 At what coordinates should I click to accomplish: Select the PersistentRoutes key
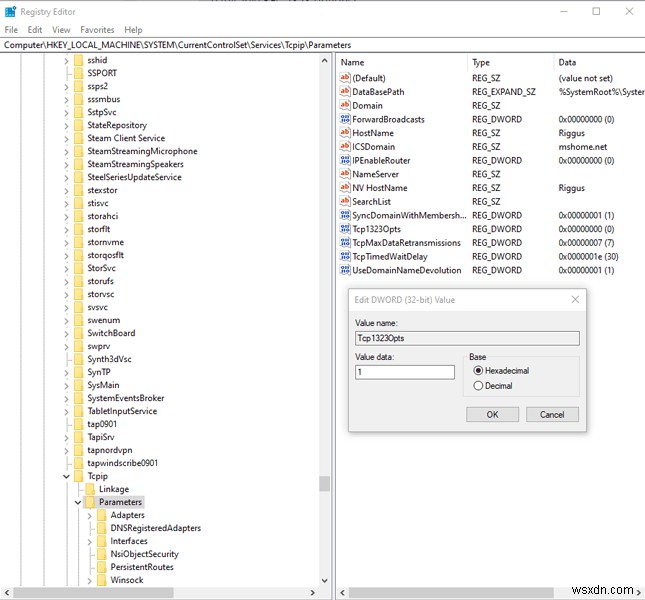point(142,567)
